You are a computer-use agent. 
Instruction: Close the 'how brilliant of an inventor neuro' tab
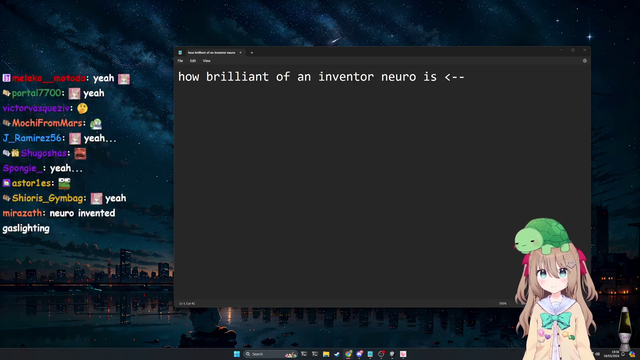pos(240,53)
